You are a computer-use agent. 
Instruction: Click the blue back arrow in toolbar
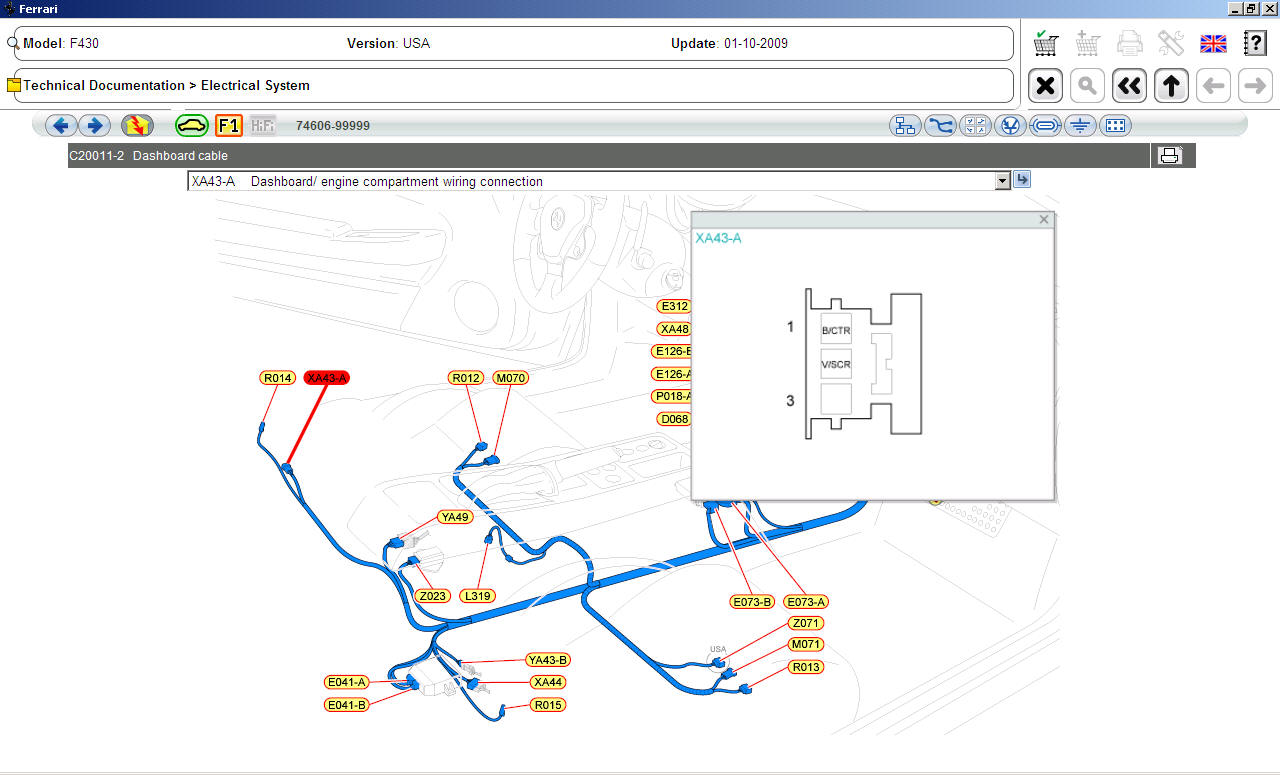(x=61, y=125)
